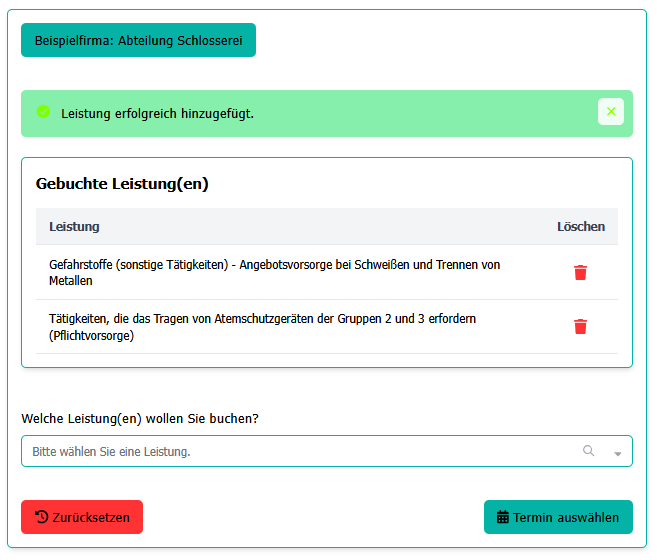The height and width of the screenshot is (560, 657).
Task: Open the Beispielfirma: Abteilung Schlosserei button
Action: click(x=138, y=41)
